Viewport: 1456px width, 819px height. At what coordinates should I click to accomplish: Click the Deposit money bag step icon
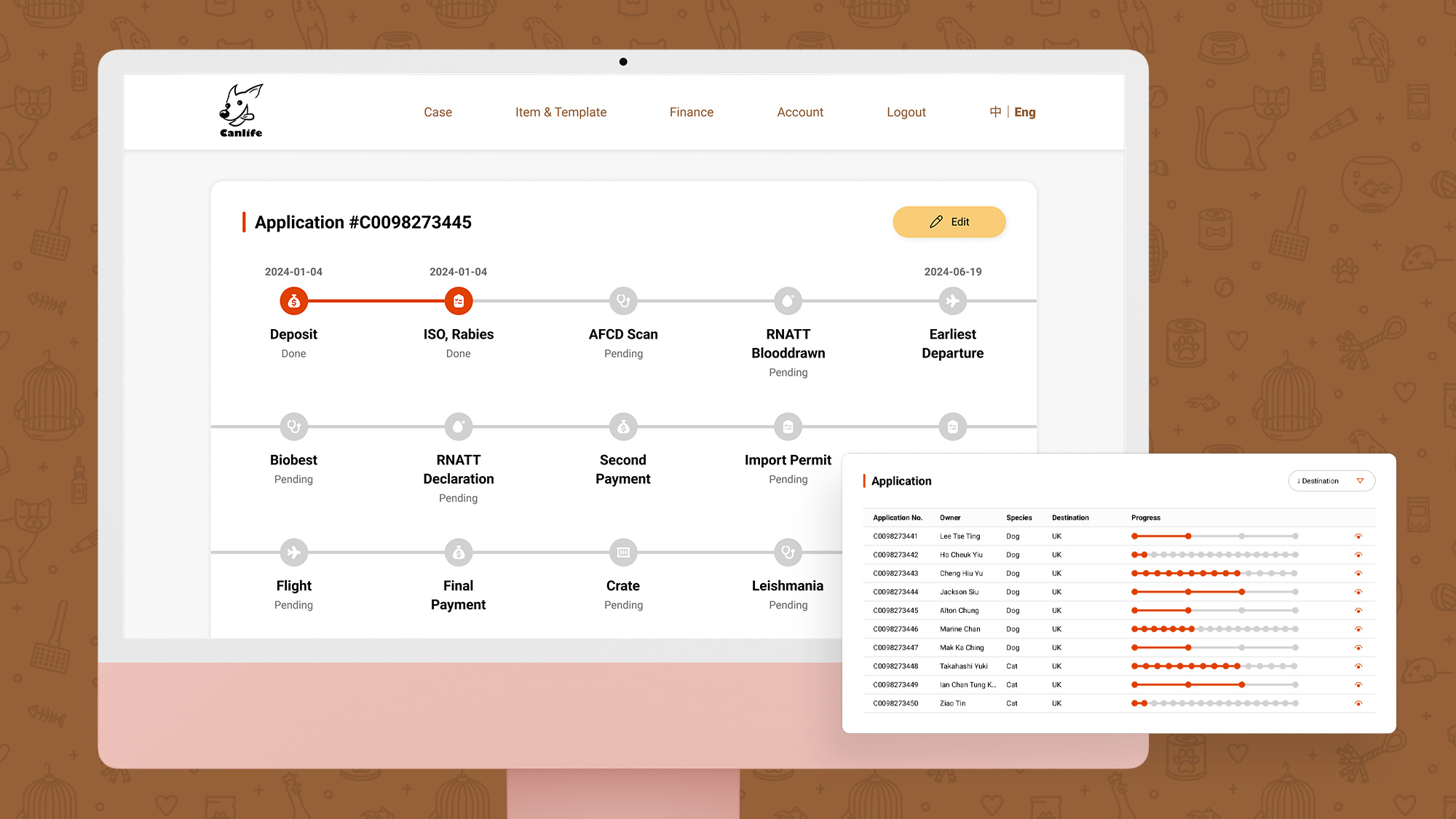[294, 301]
